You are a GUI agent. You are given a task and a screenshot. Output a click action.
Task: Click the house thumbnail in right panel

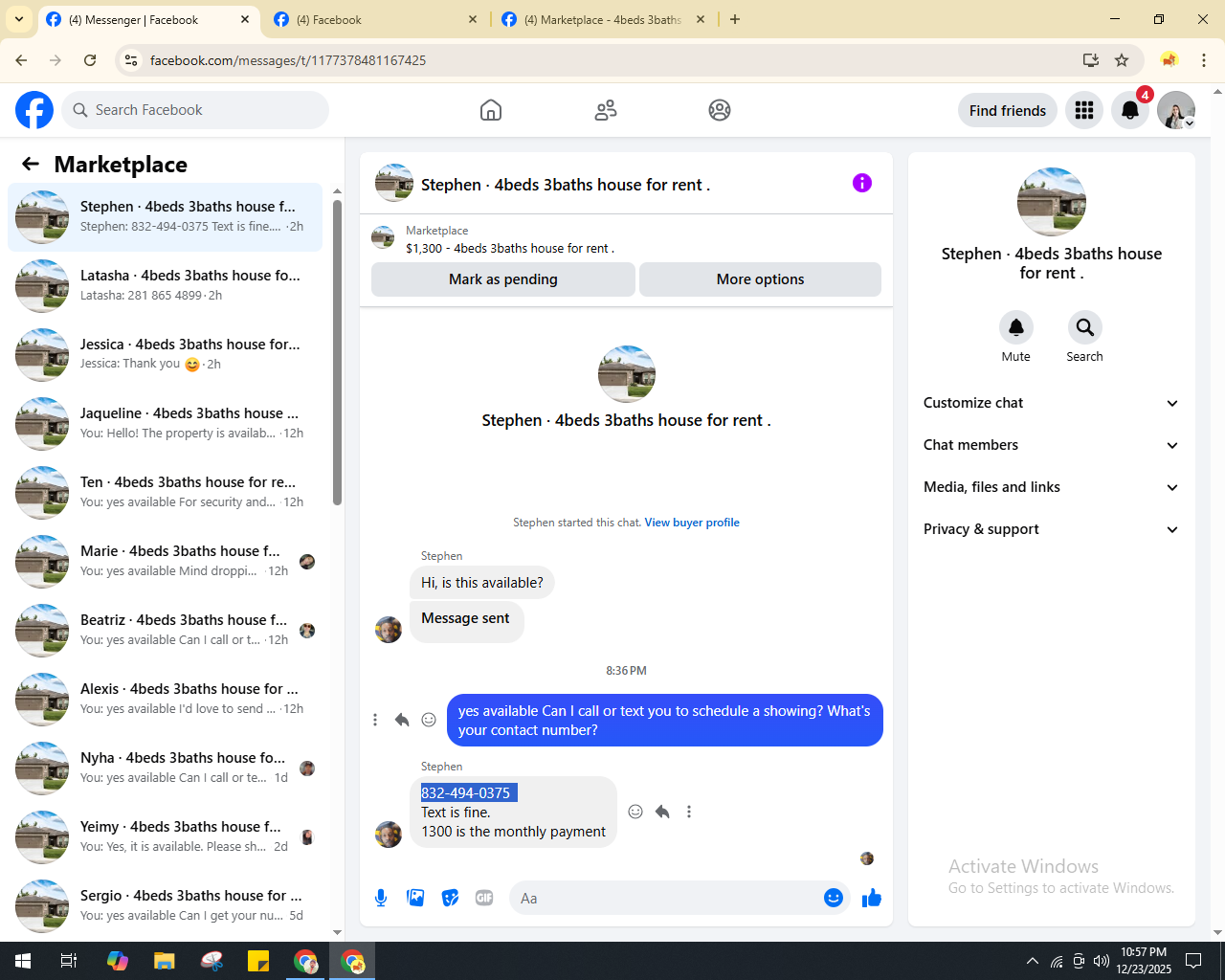coord(1052,202)
